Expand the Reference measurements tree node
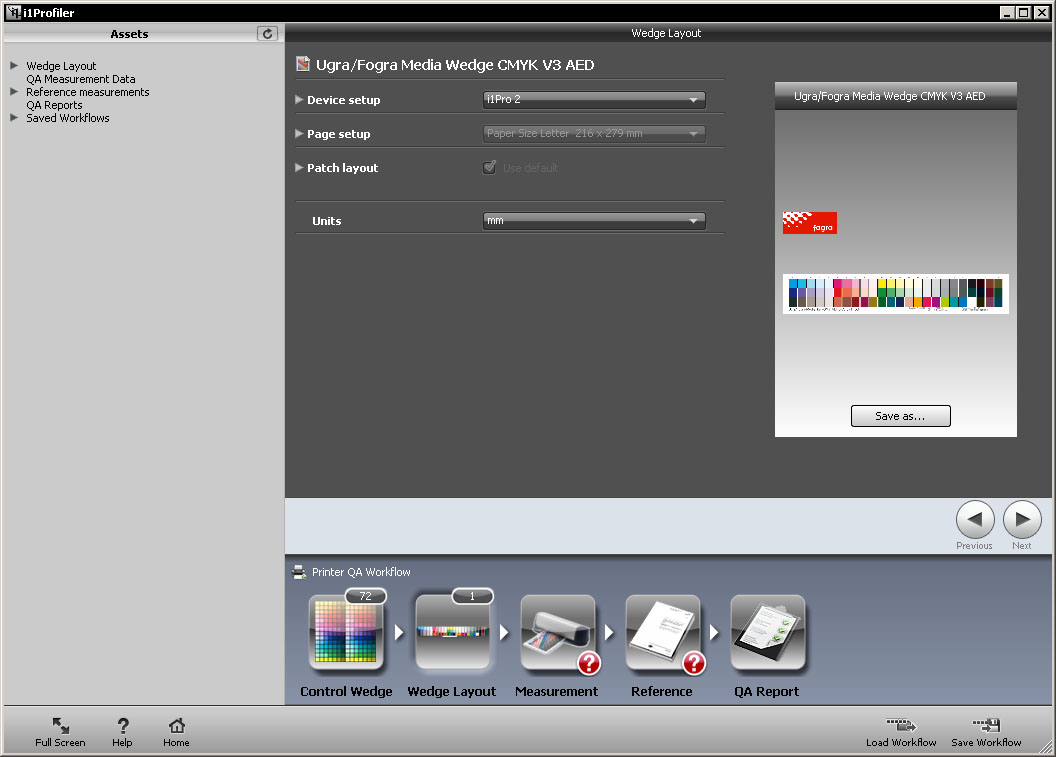1056x757 pixels. (13, 92)
